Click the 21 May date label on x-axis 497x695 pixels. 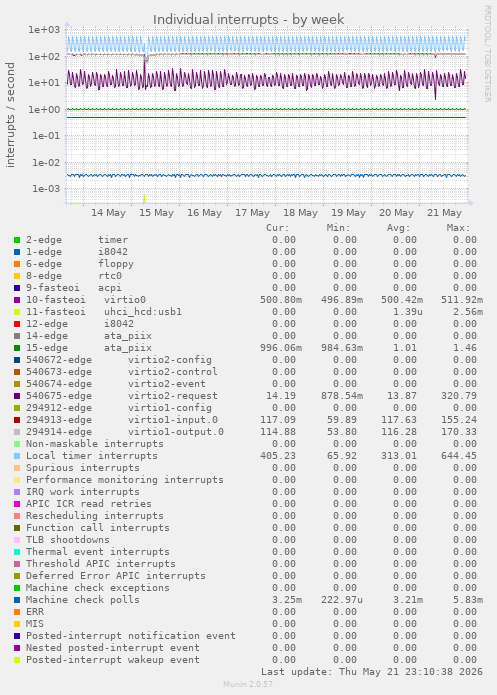click(444, 213)
